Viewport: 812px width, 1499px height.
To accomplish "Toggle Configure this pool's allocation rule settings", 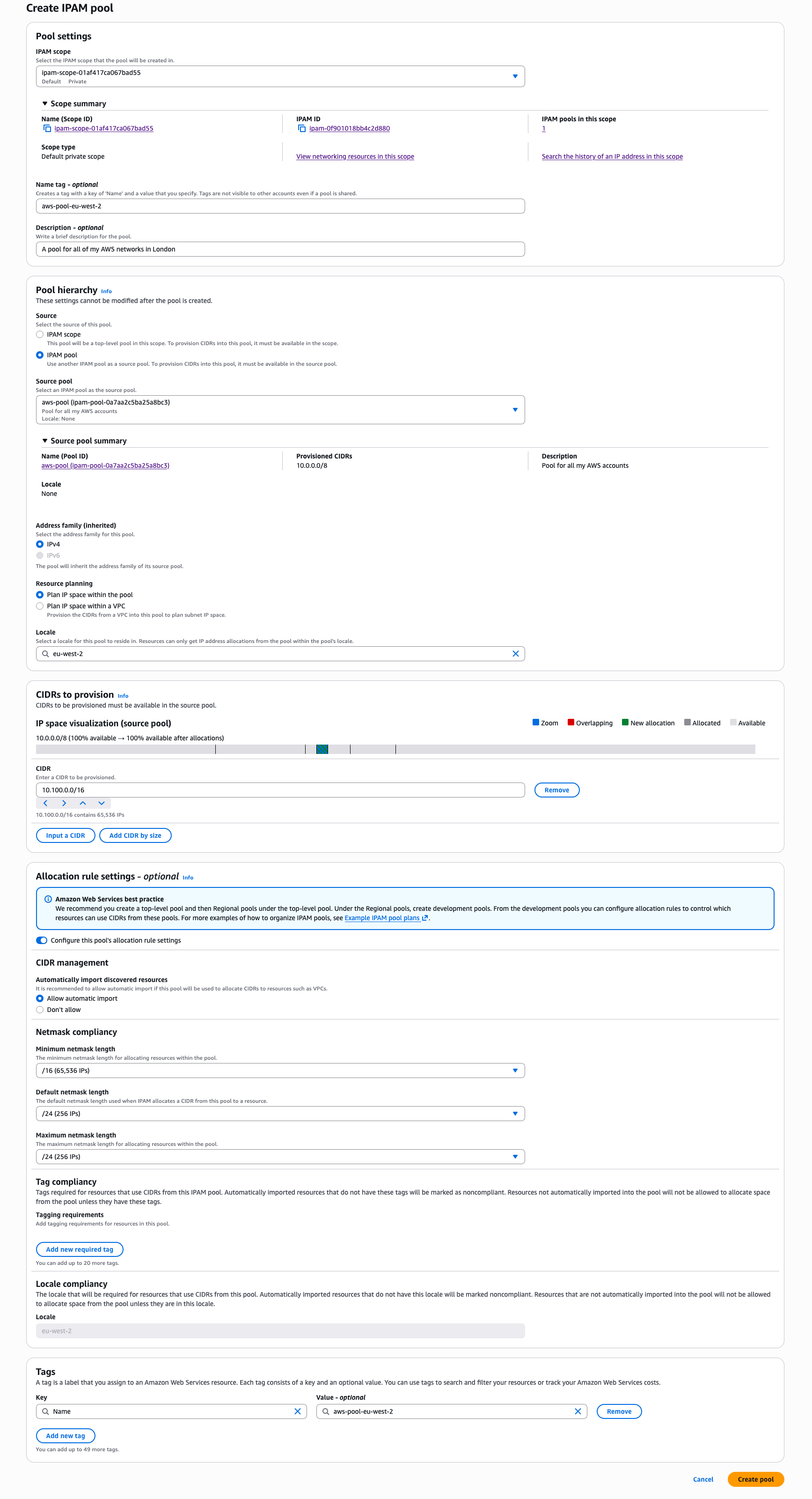I will pos(42,940).
